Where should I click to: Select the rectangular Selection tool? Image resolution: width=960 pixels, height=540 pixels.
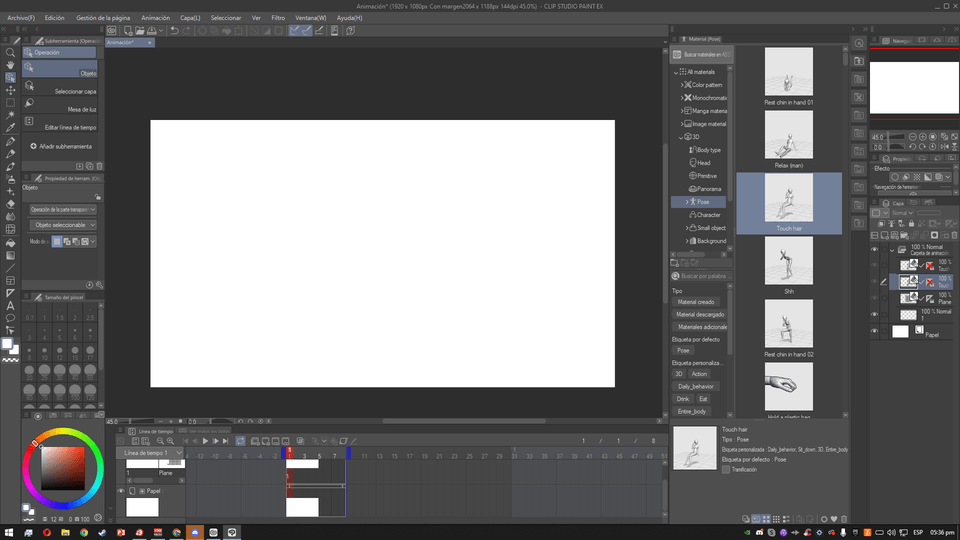10,103
